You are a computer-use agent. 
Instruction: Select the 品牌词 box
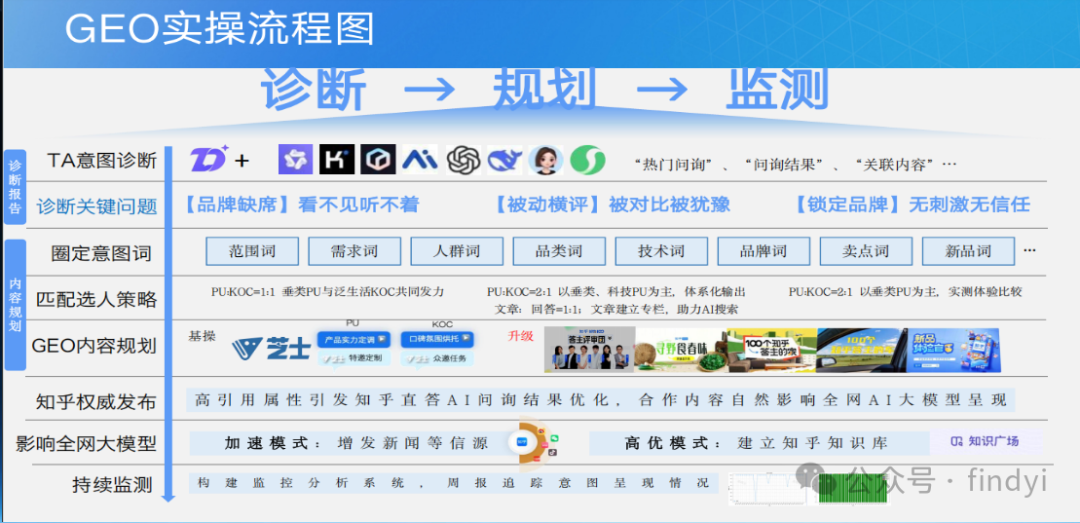pos(763,252)
